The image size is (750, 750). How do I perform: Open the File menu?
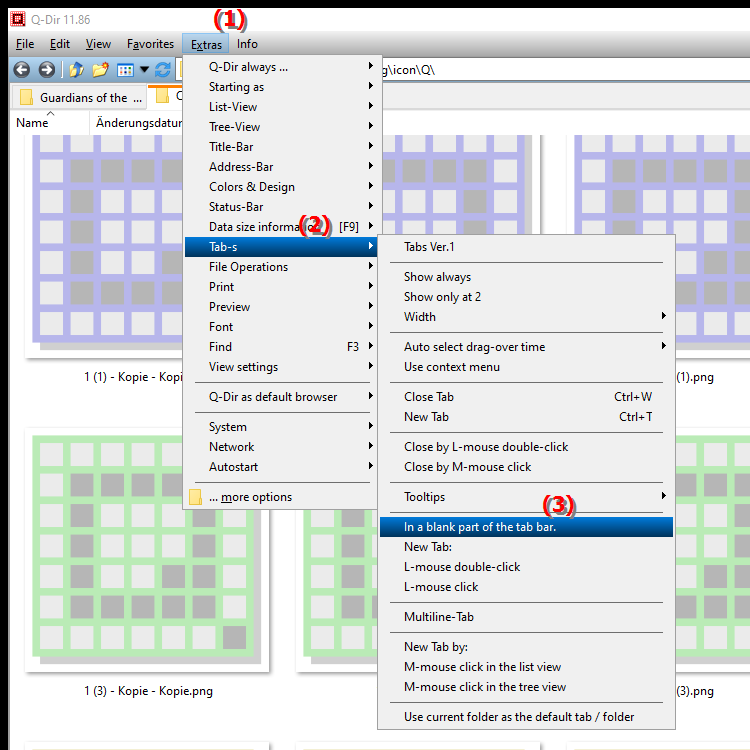[x=25, y=44]
